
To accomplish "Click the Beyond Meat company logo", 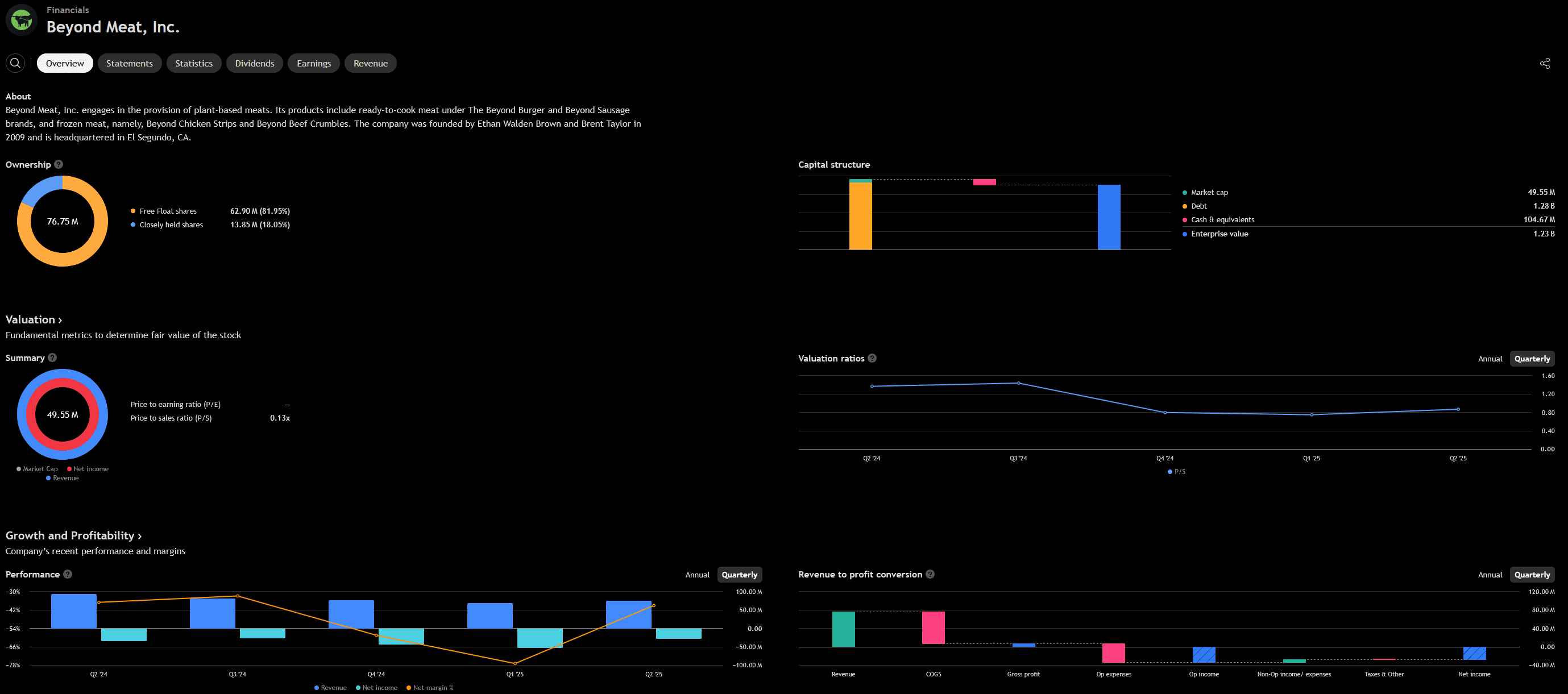I will (x=21, y=20).
